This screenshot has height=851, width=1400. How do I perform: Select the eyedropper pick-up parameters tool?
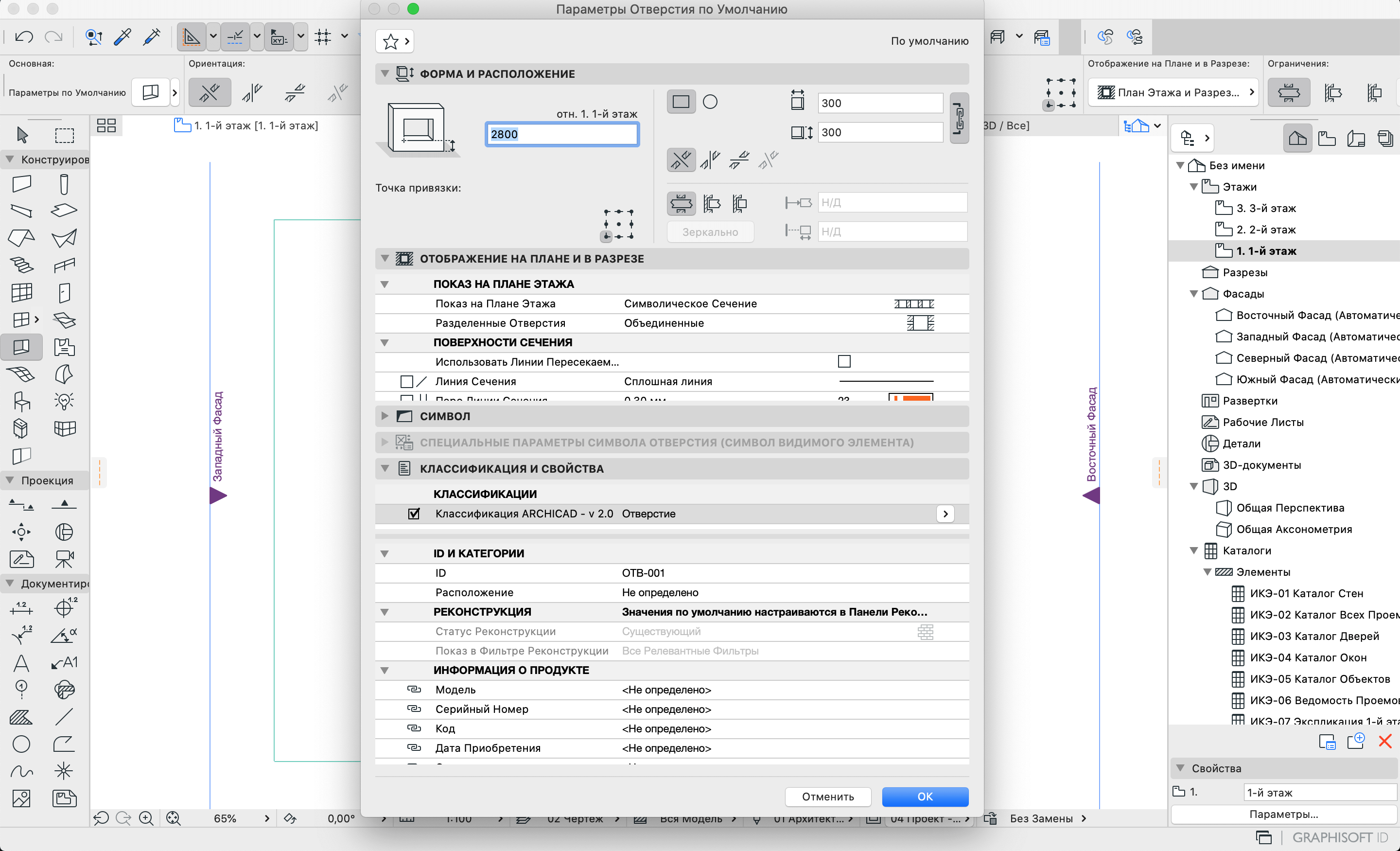tap(122, 37)
